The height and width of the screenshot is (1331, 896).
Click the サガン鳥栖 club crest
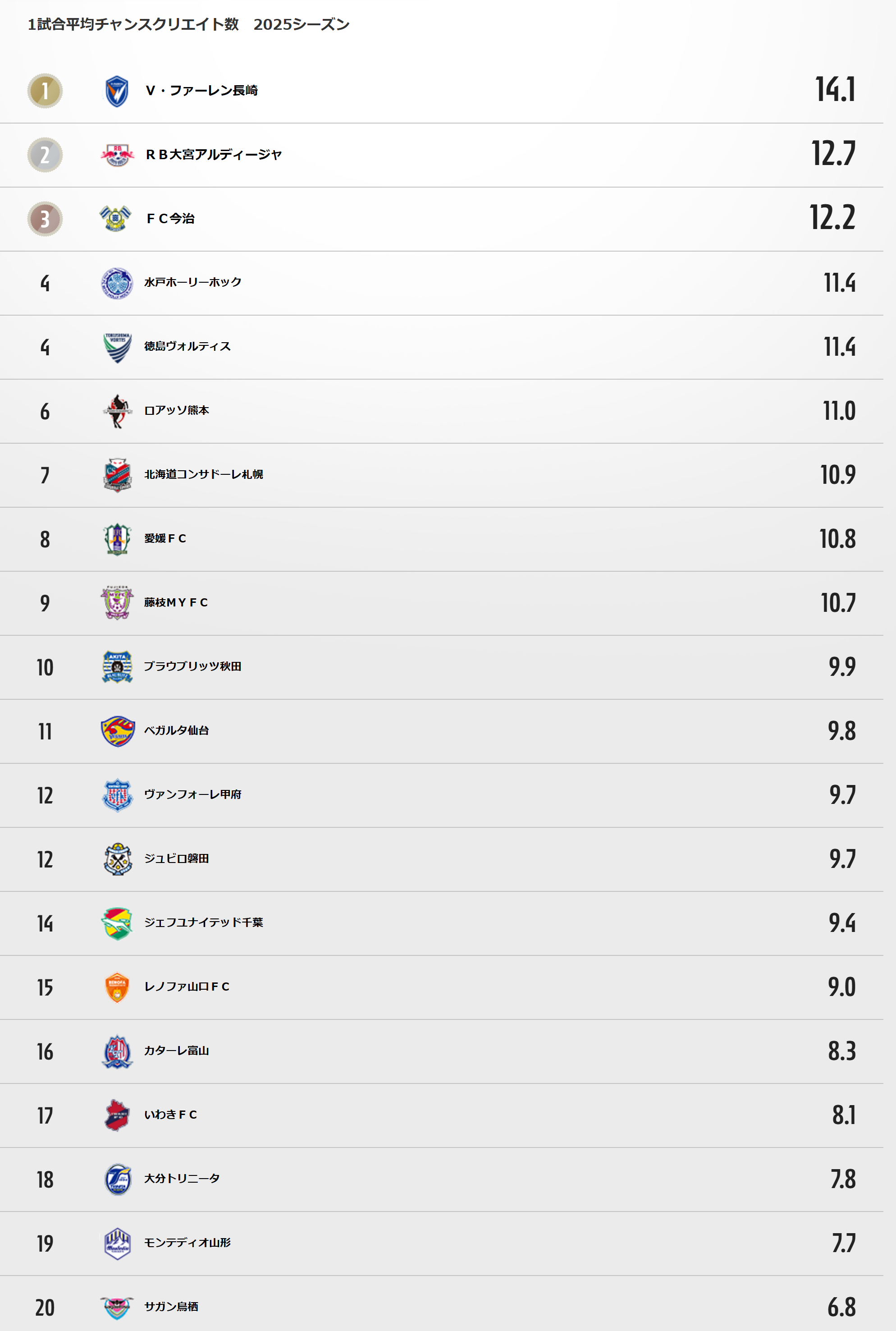pyautogui.click(x=117, y=1307)
